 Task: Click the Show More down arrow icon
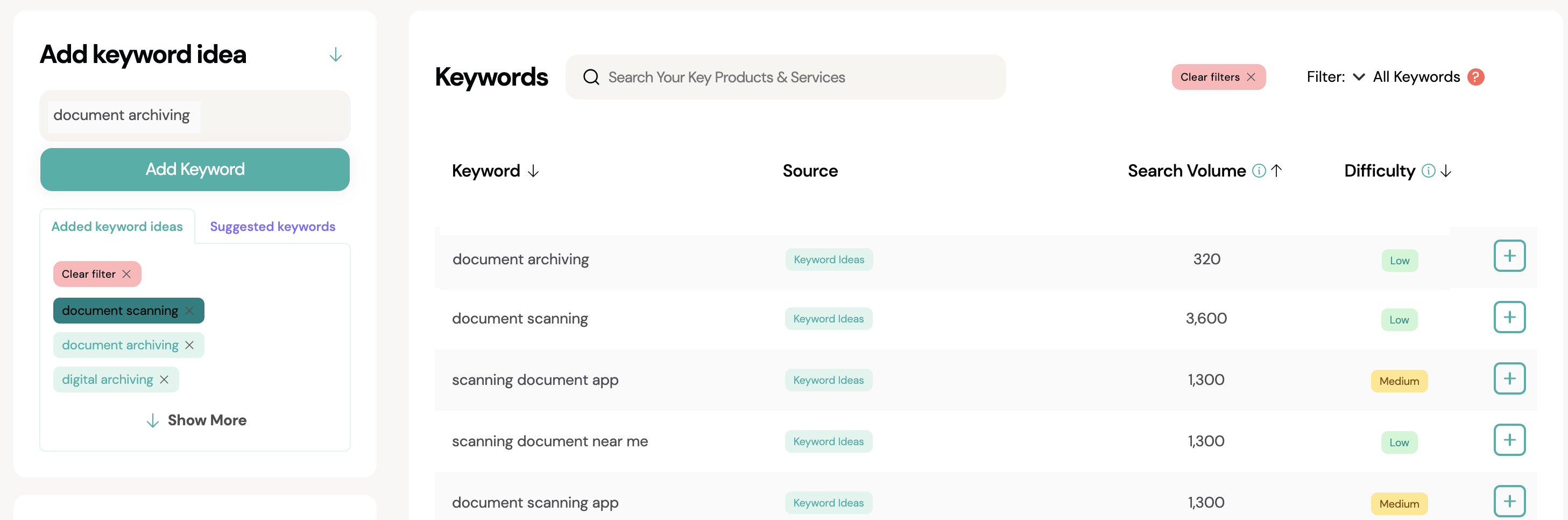(153, 421)
